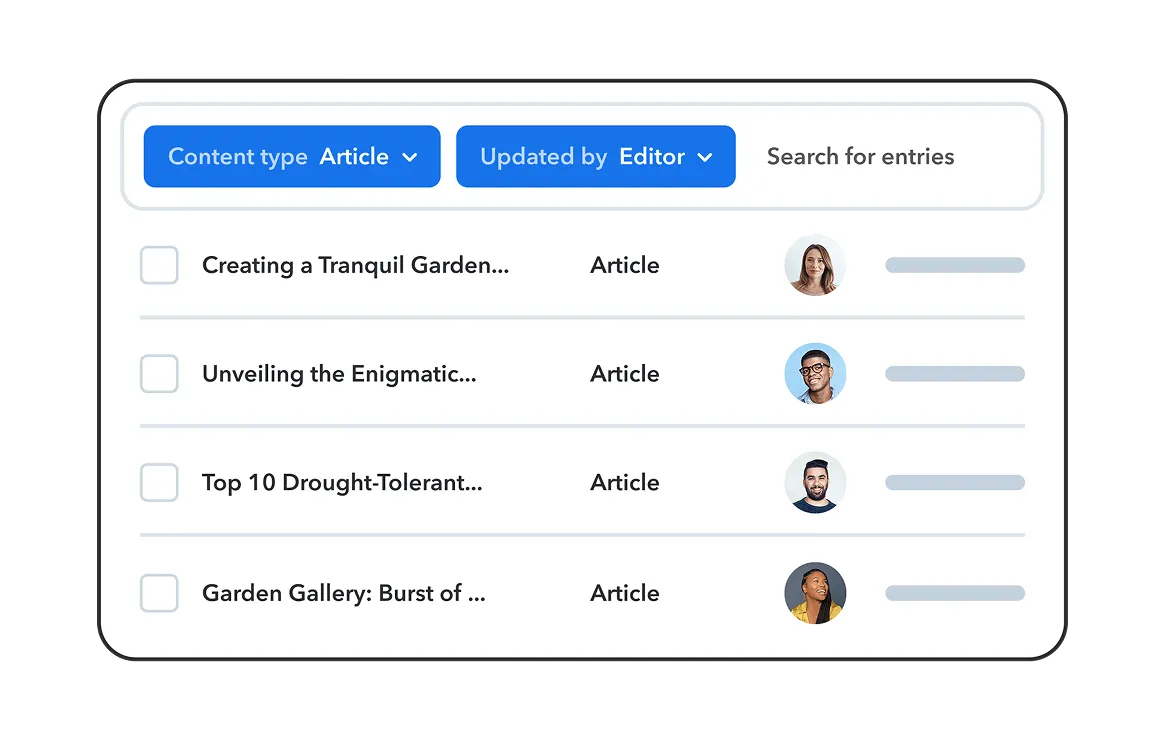This screenshot has width=1165, height=740.
Task: Open the Unveiling the Enigmatic entry
Action: coord(340,373)
